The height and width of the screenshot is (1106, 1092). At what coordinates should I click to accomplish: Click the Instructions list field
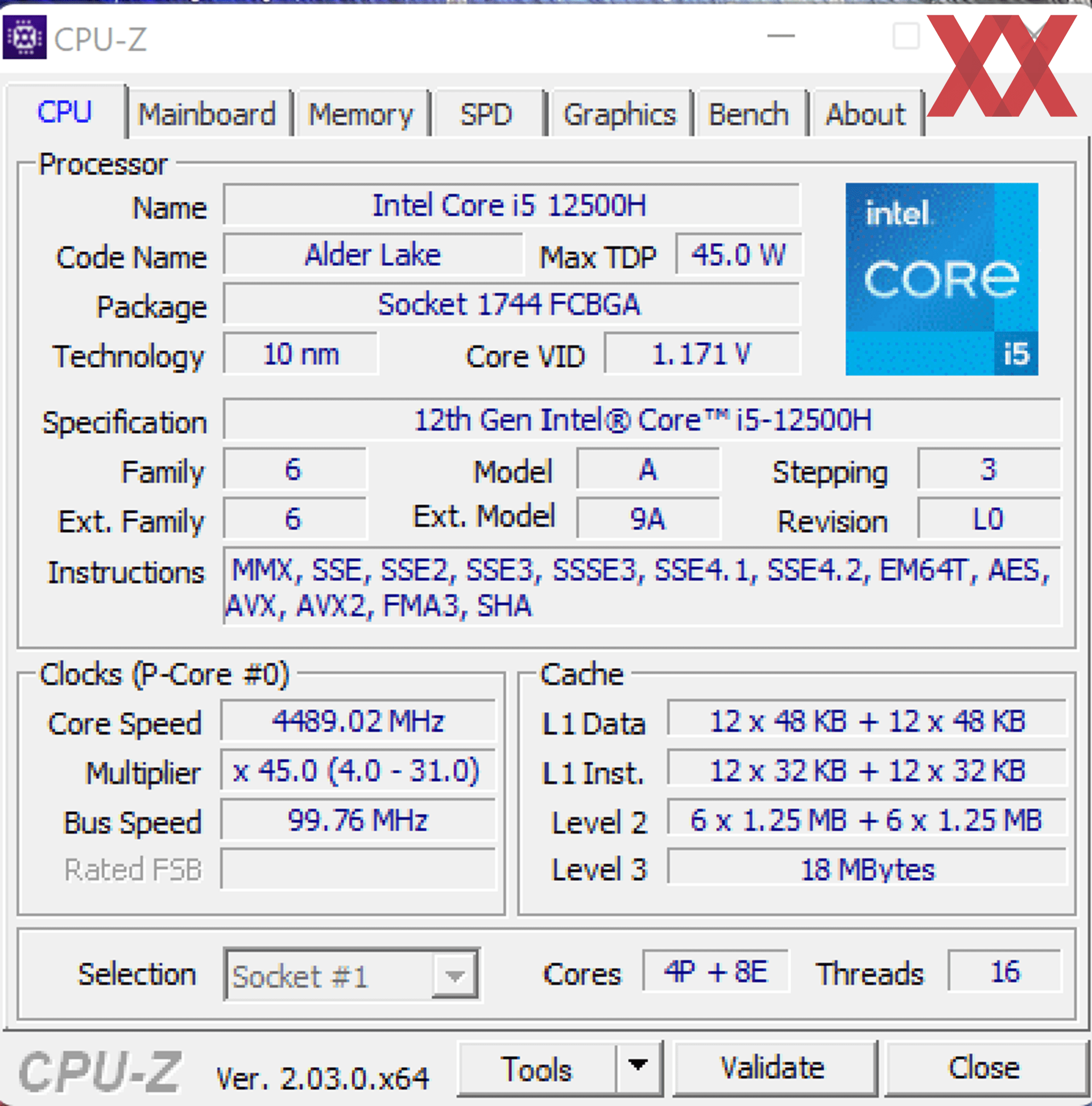click(642, 587)
